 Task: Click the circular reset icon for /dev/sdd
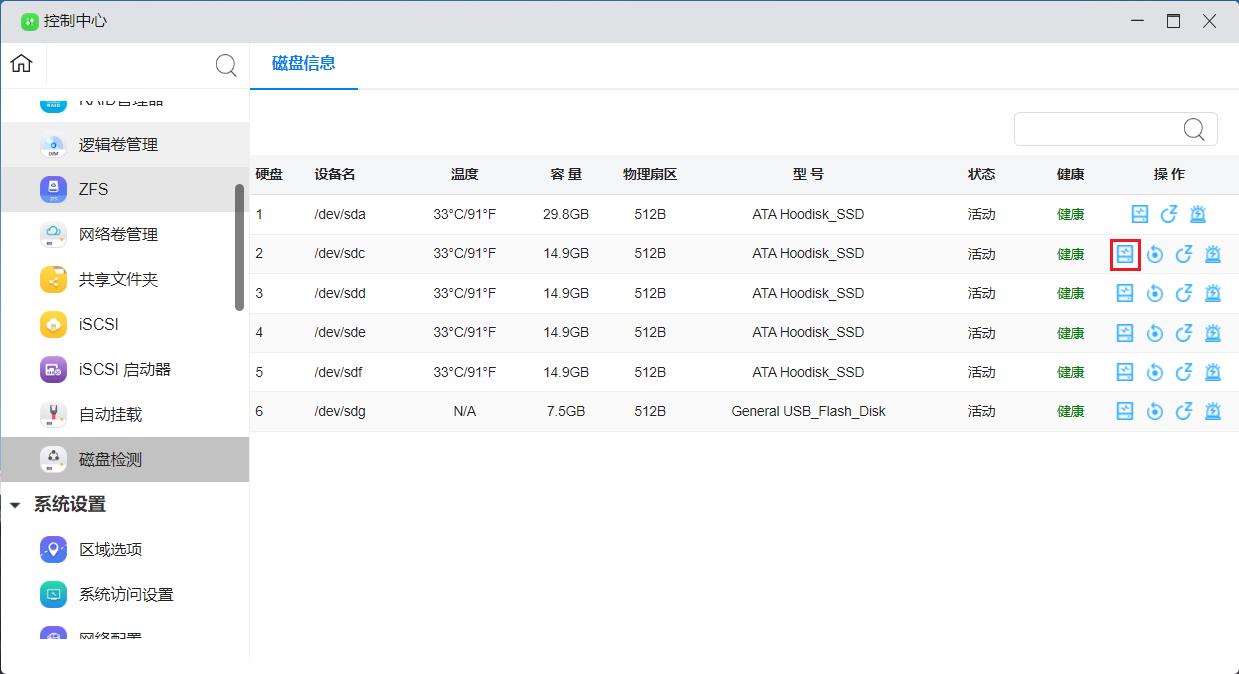(1155, 293)
